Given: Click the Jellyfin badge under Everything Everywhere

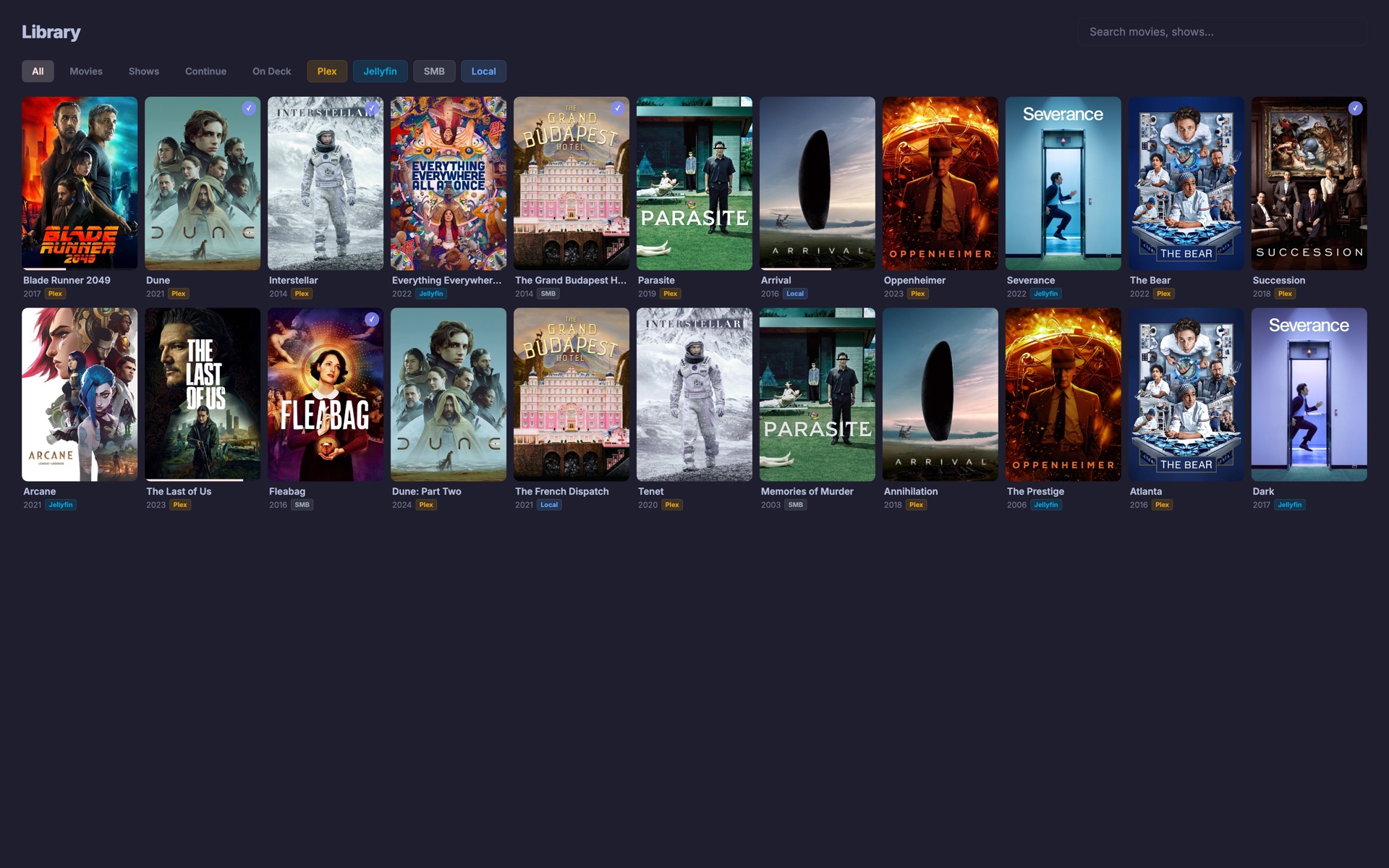Looking at the screenshot, I should [430, 294].
